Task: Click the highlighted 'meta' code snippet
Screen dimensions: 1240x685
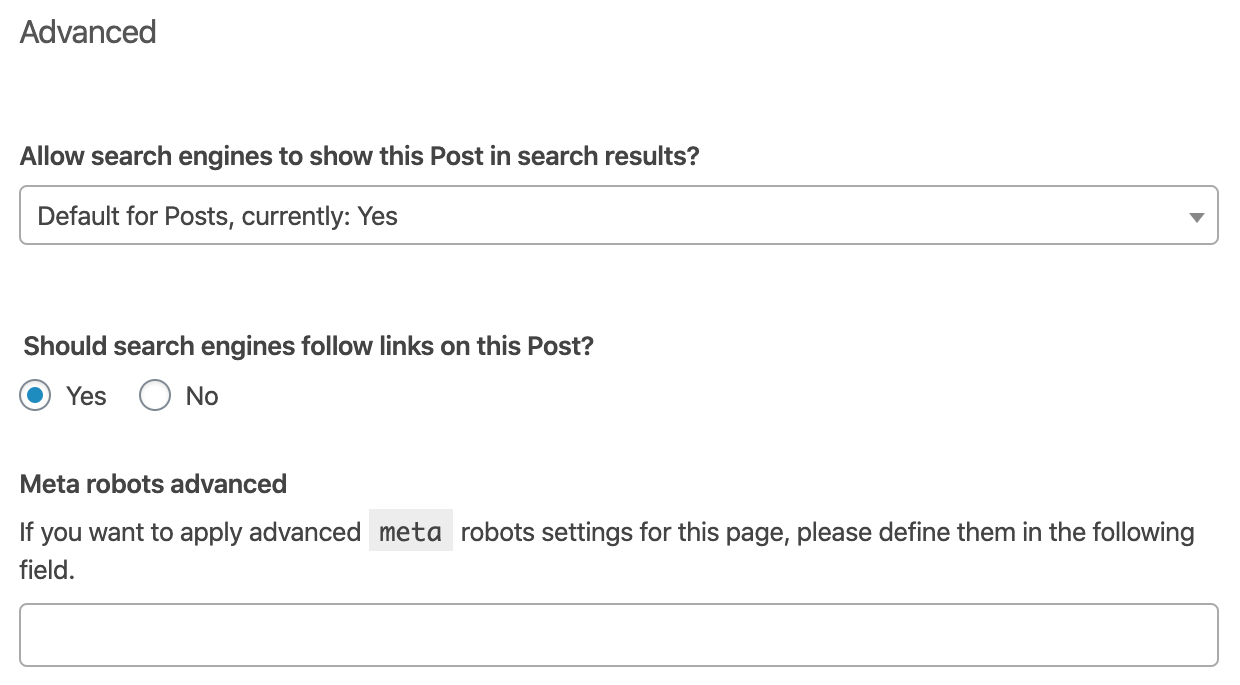Action: pyautogui.click(x=410, y=531)
